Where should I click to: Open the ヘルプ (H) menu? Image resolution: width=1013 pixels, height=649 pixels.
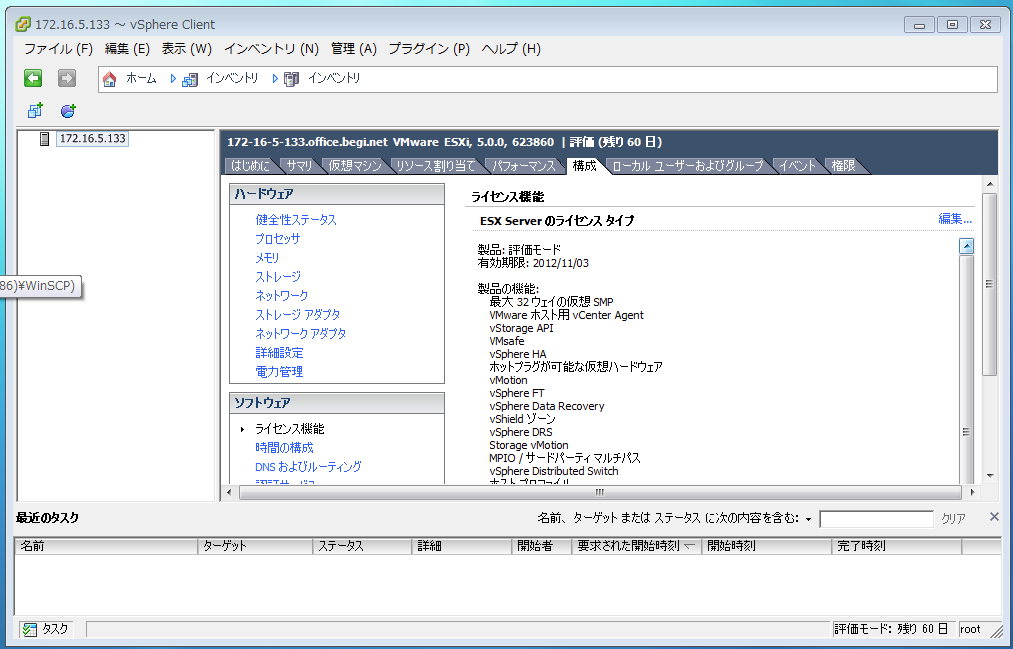pos(511,49)
